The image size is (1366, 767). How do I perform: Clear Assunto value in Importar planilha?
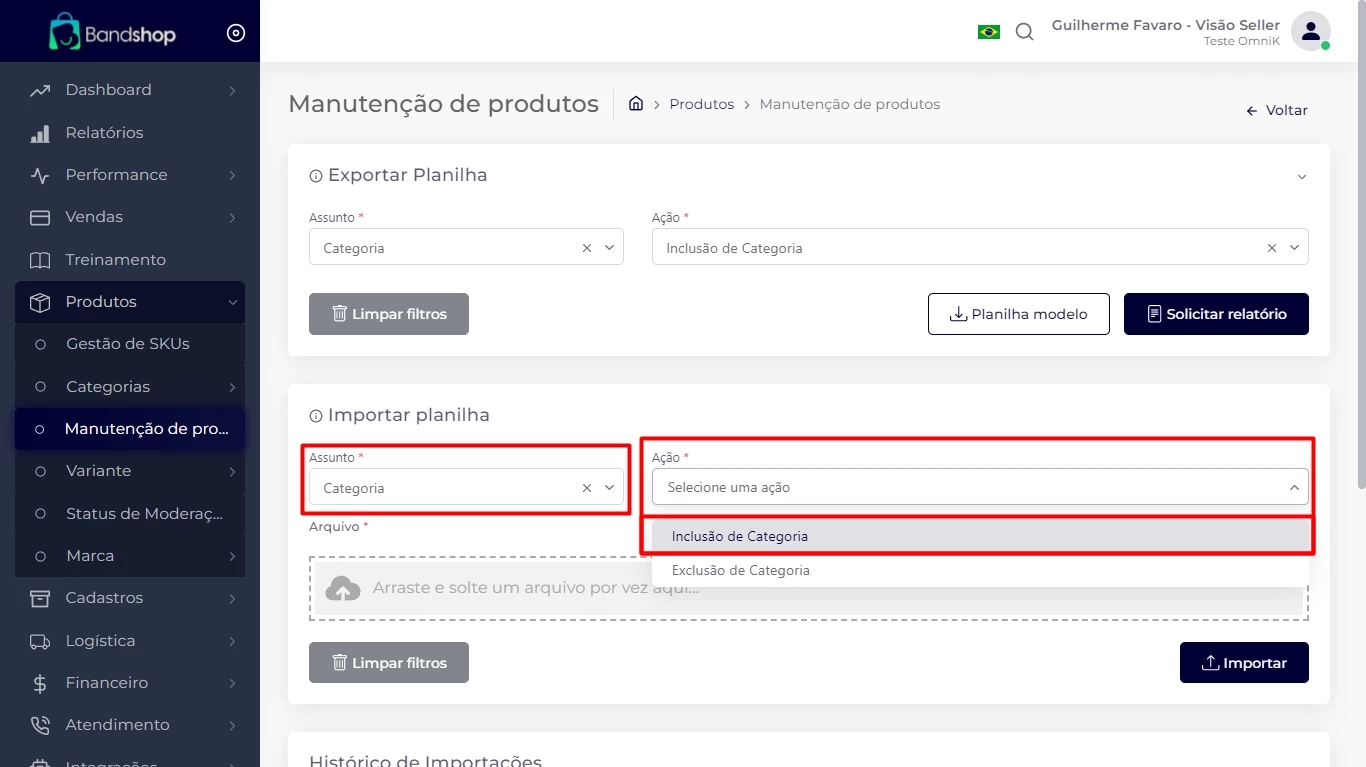click(x=587, y=488)
